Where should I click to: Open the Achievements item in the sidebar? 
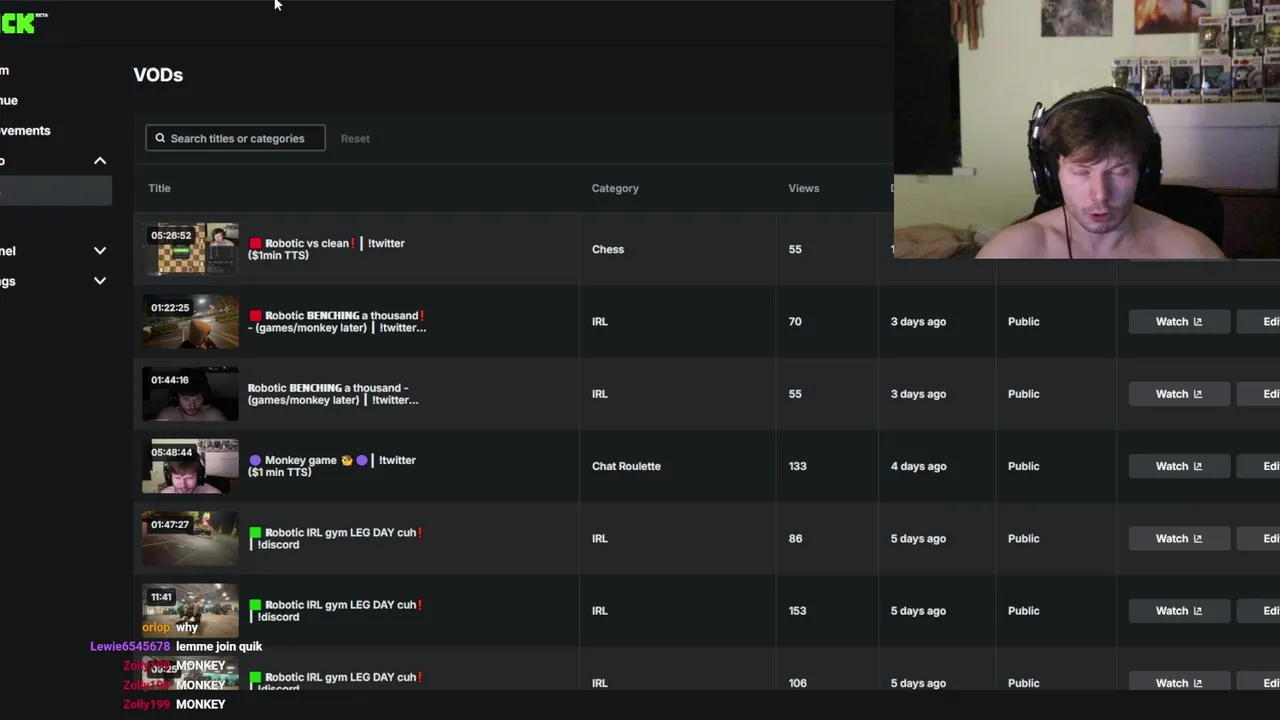click(x=25, y=131)
